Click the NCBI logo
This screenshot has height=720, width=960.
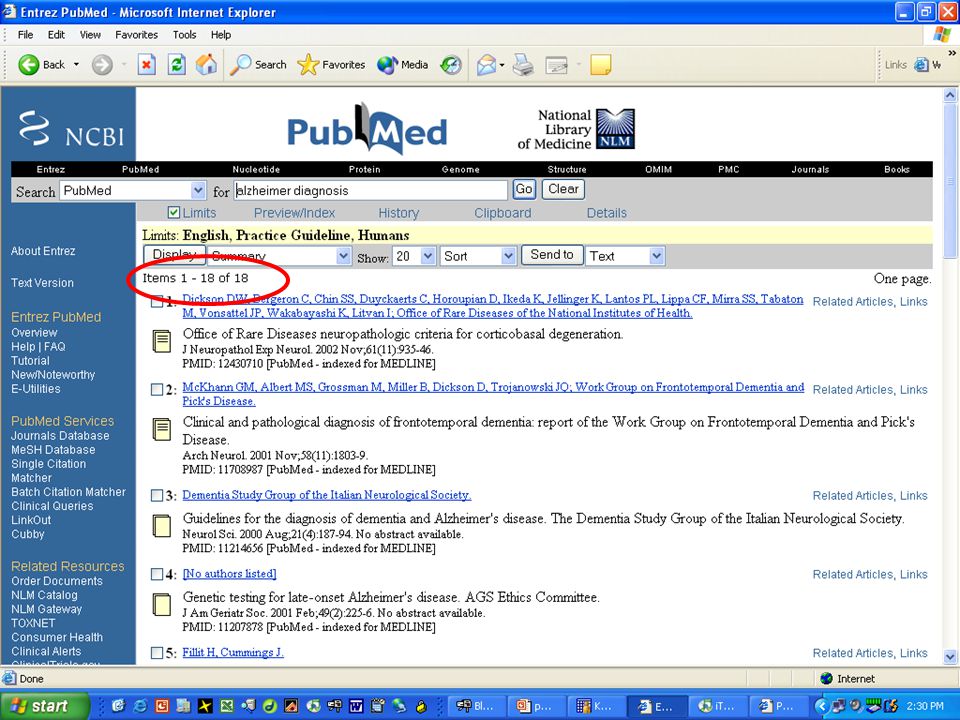(x=71, y=129)
